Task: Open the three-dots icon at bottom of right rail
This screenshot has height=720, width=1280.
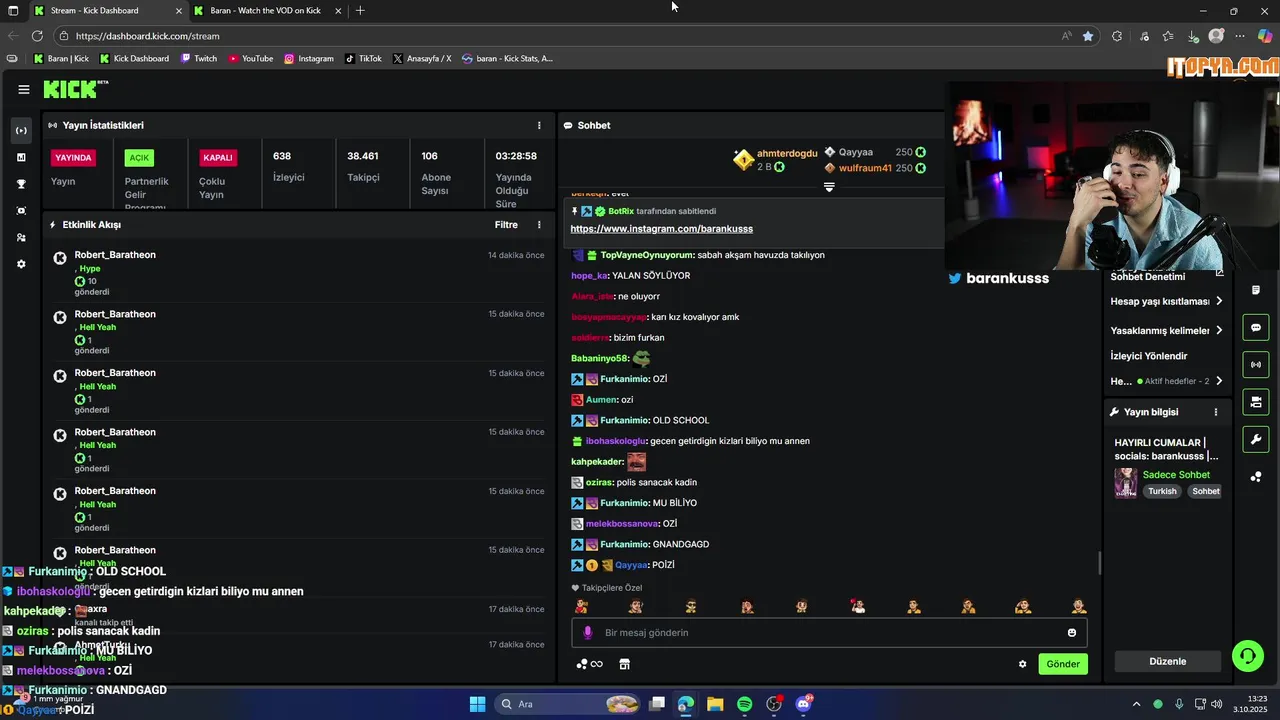Action: pyautogui.click(x=1256, y=477)
